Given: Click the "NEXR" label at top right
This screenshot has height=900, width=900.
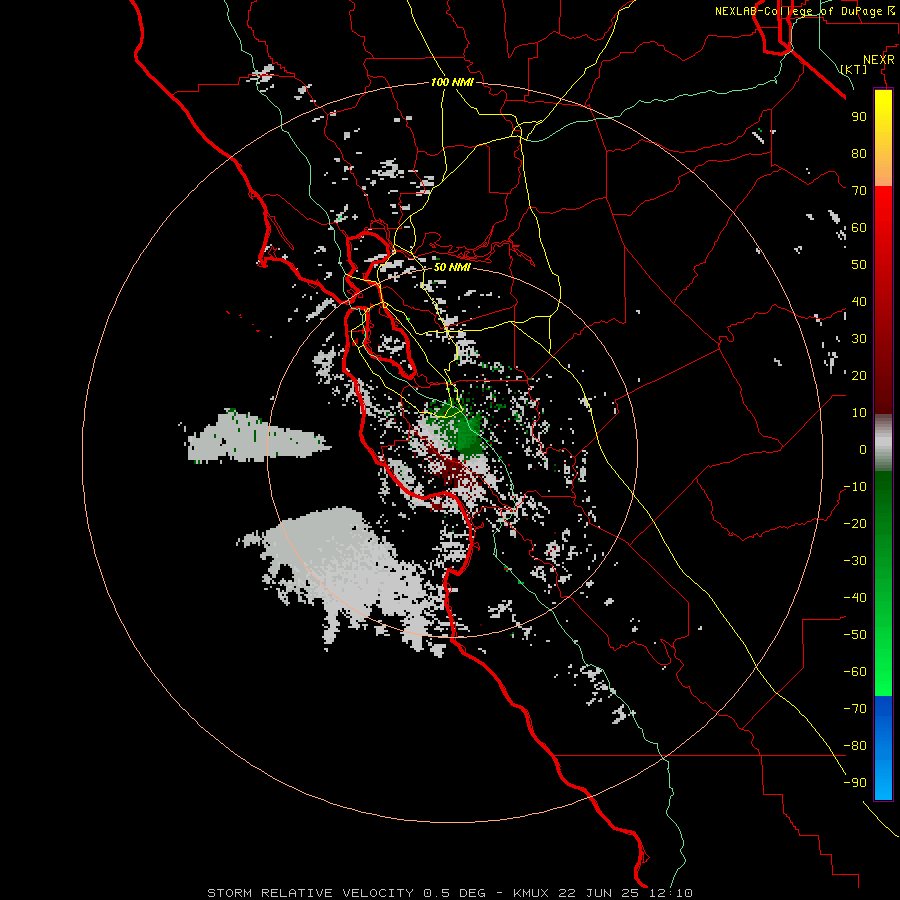Looking at the screenshot, I should coord(879,60).
